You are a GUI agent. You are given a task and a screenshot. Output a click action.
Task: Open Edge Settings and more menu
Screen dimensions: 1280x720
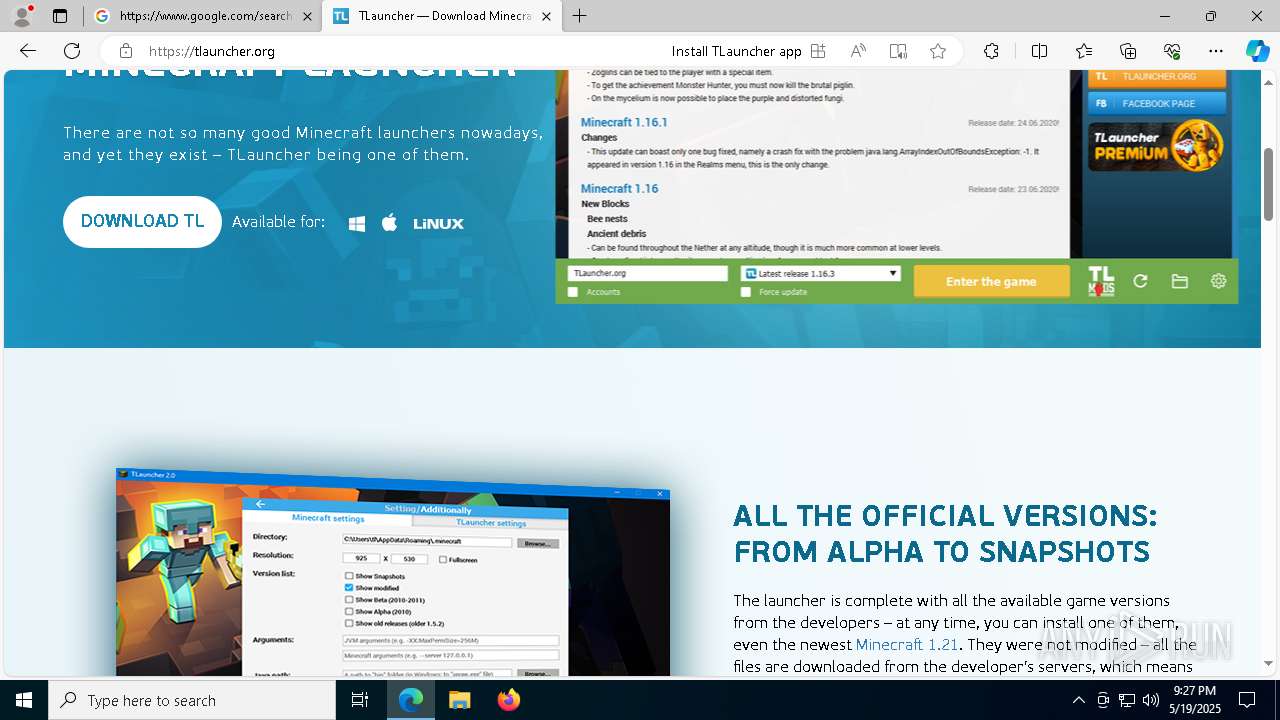tap(1216, 51)
